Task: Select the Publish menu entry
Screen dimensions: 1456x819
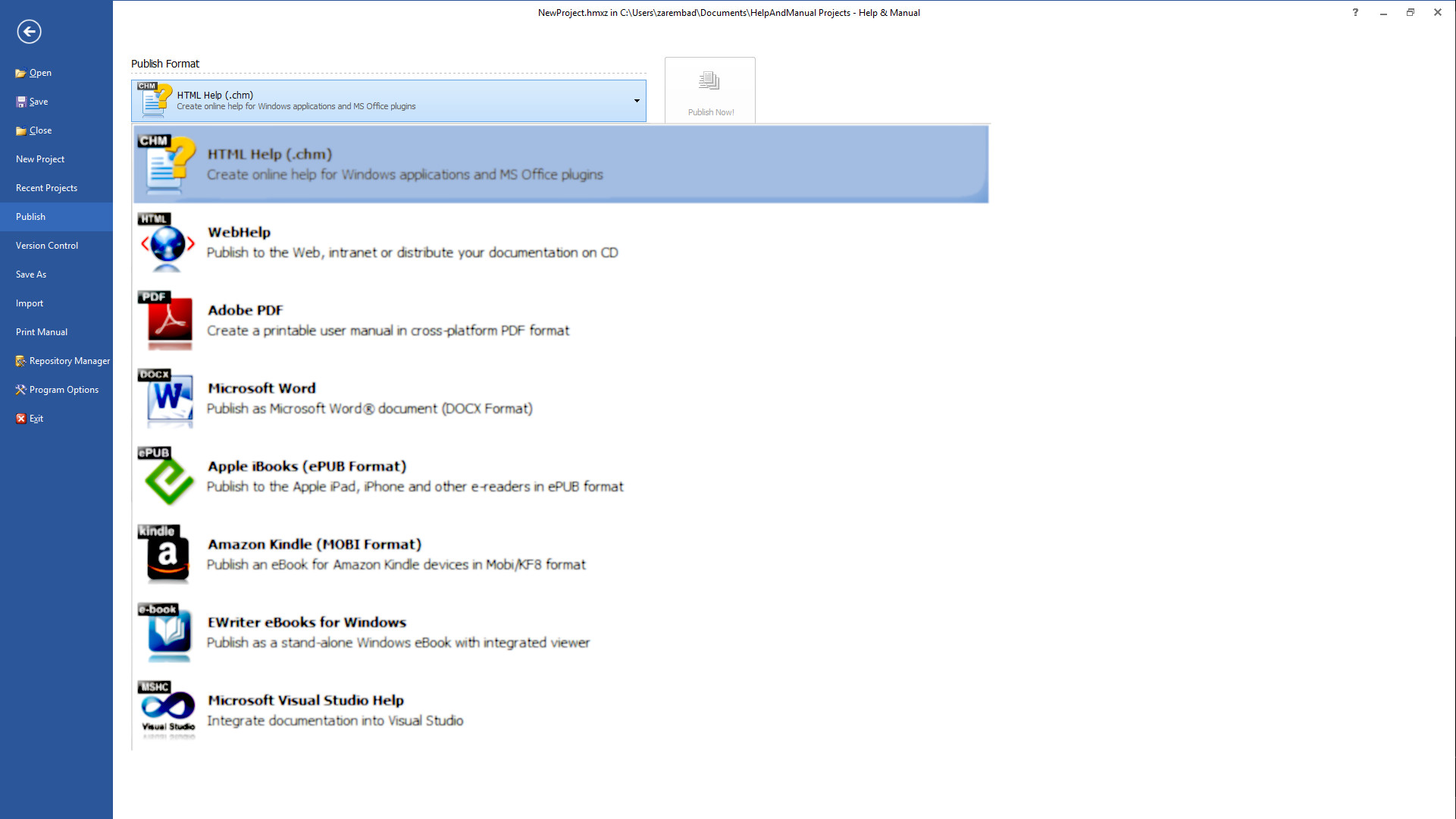Action: click(56, 217)
